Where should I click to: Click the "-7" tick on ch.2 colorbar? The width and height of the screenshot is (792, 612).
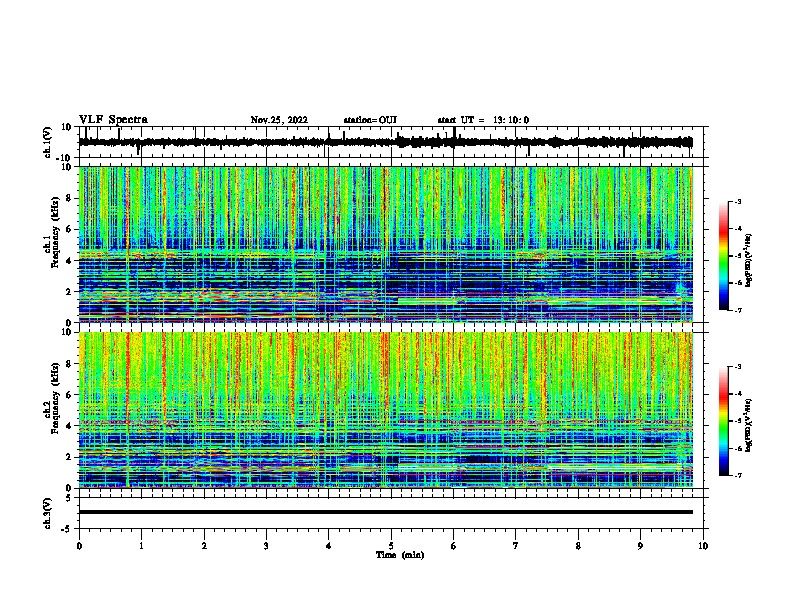click(x=738, y=475)
